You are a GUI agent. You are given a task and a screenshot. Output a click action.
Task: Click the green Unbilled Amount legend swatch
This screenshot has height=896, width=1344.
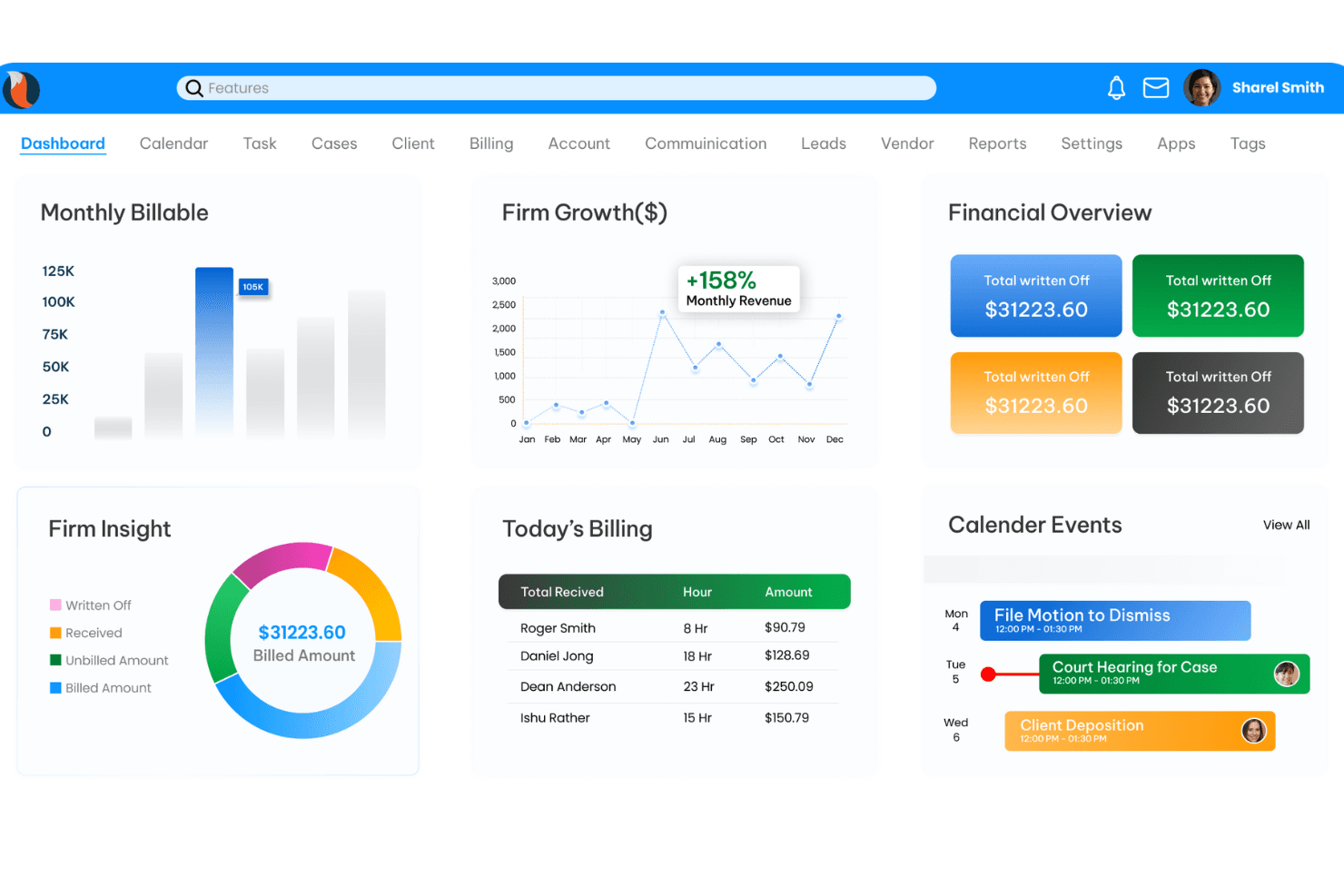click(x=55, y=660)
